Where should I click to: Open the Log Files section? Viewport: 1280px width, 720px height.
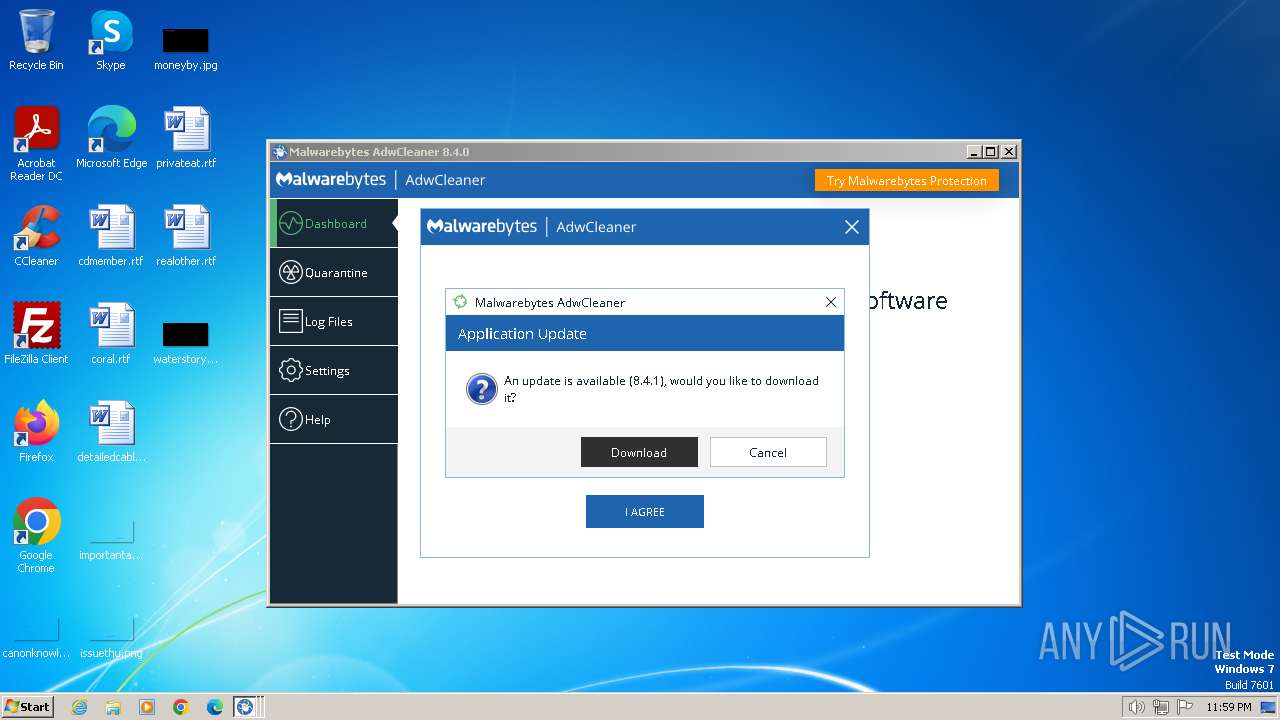coord(334,321)
